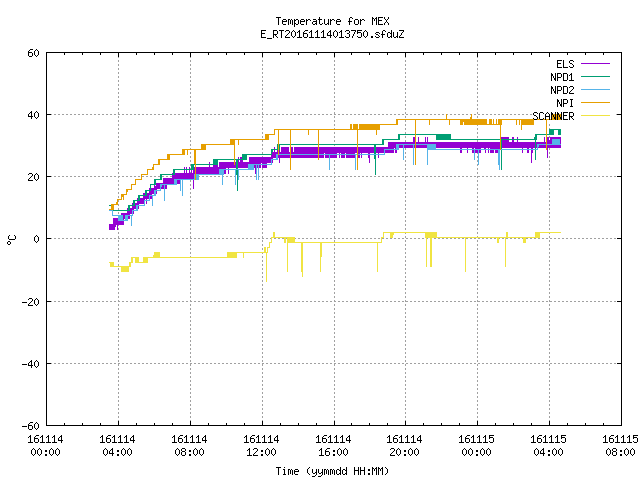Screen dimensions: 640x480
Task: Click the y-axis label -60
Action: point(31,426)
